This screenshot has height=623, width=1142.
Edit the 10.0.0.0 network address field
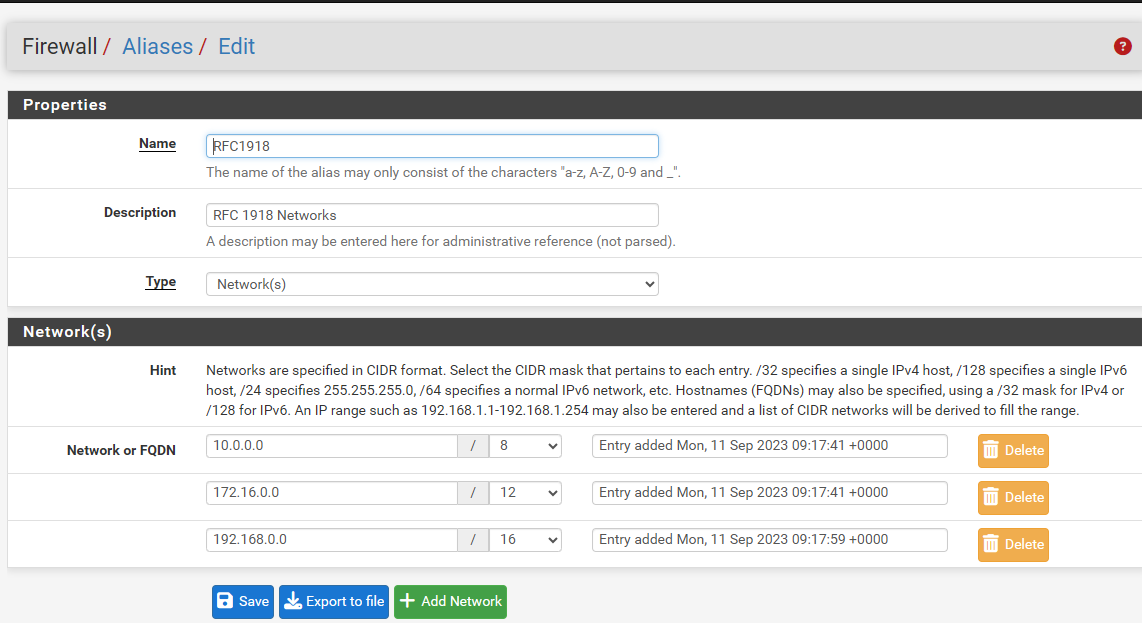tap(331, 446)
